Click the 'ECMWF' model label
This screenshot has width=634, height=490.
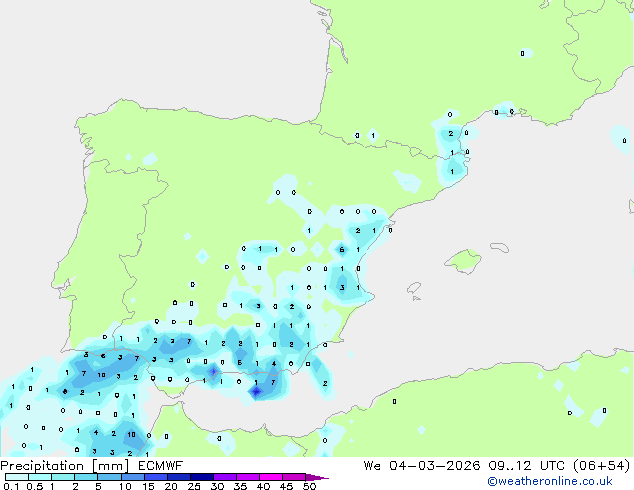coord(161,466)
